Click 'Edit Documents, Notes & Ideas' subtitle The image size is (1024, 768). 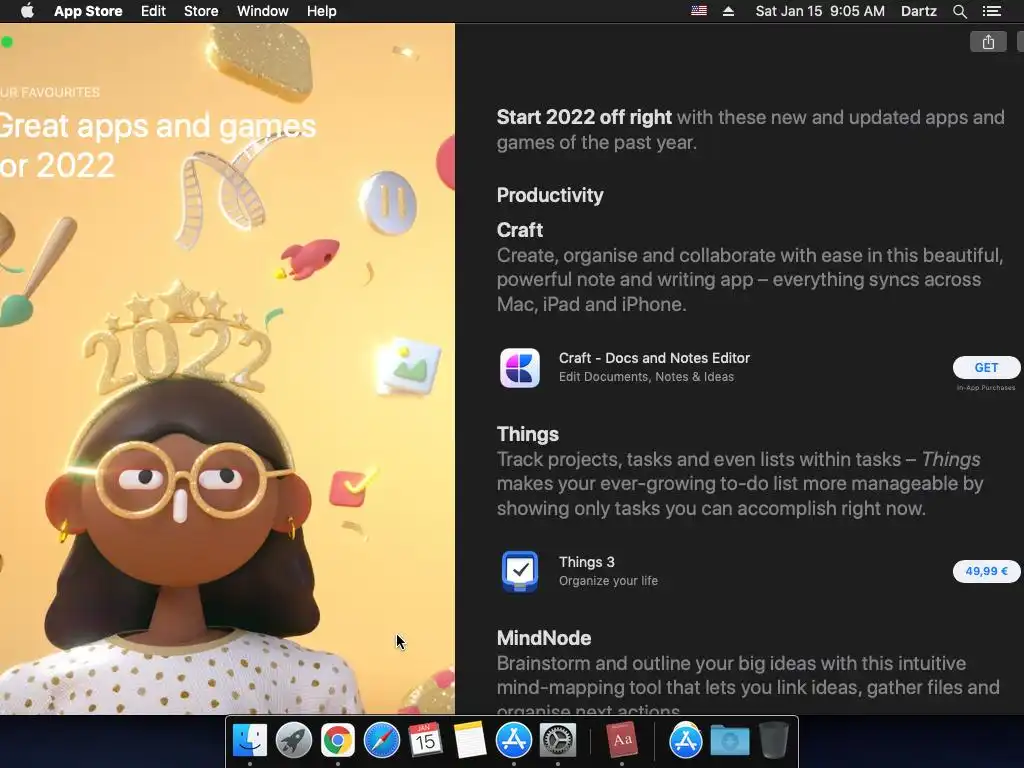pos(647,377)
